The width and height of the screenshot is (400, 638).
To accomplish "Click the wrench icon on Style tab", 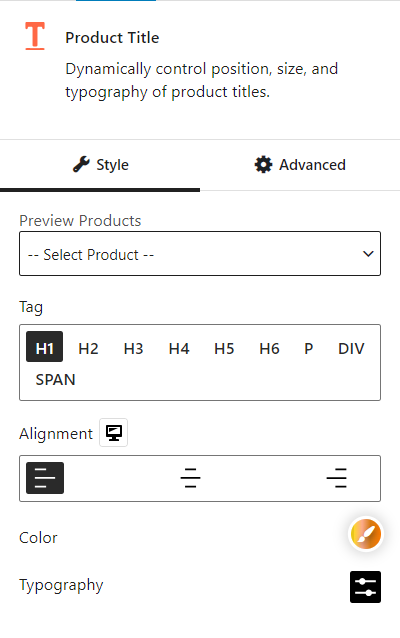I will click(81, 164).
